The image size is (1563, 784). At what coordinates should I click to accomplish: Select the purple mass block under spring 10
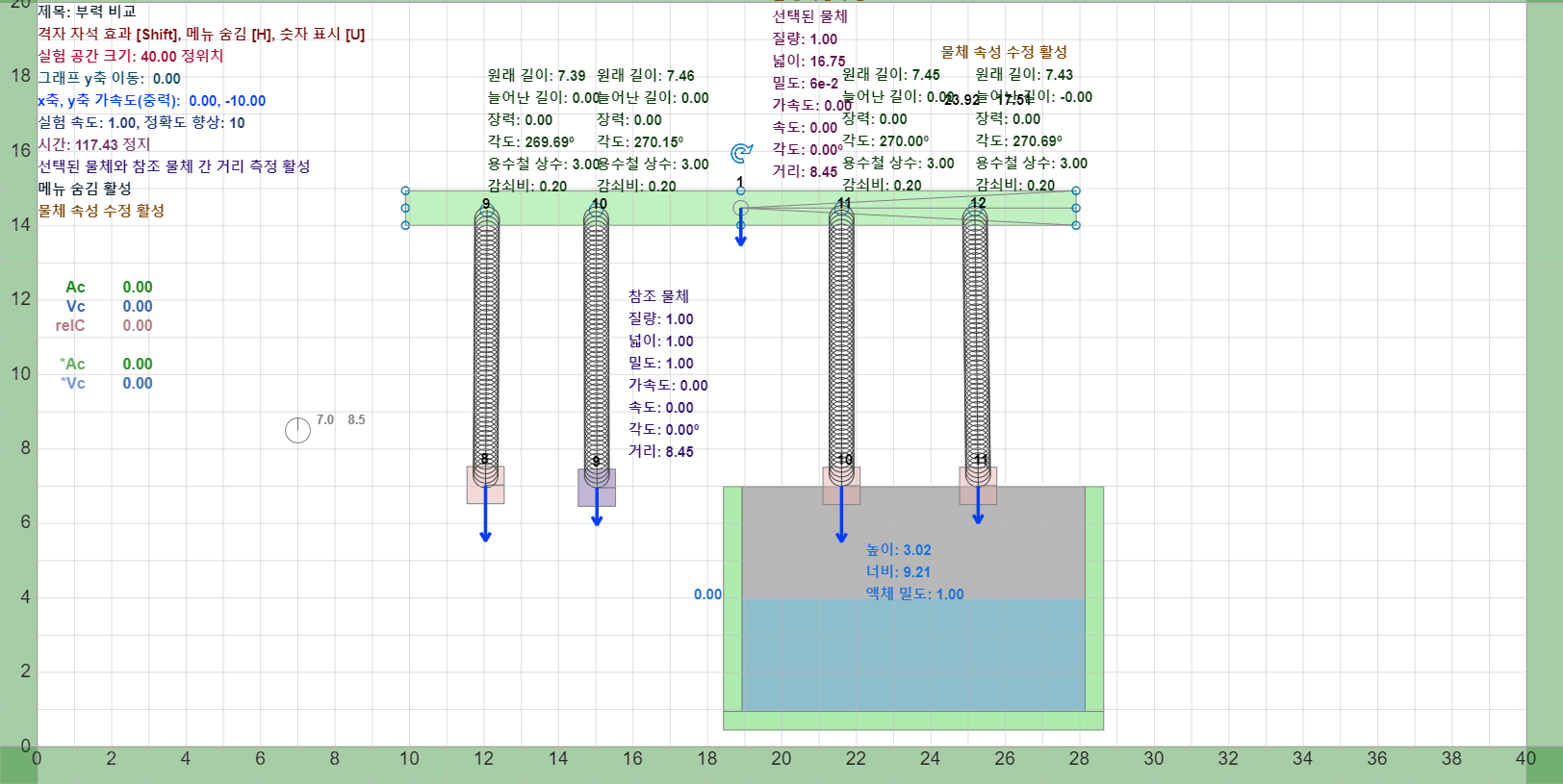click(x=597, y=488)
